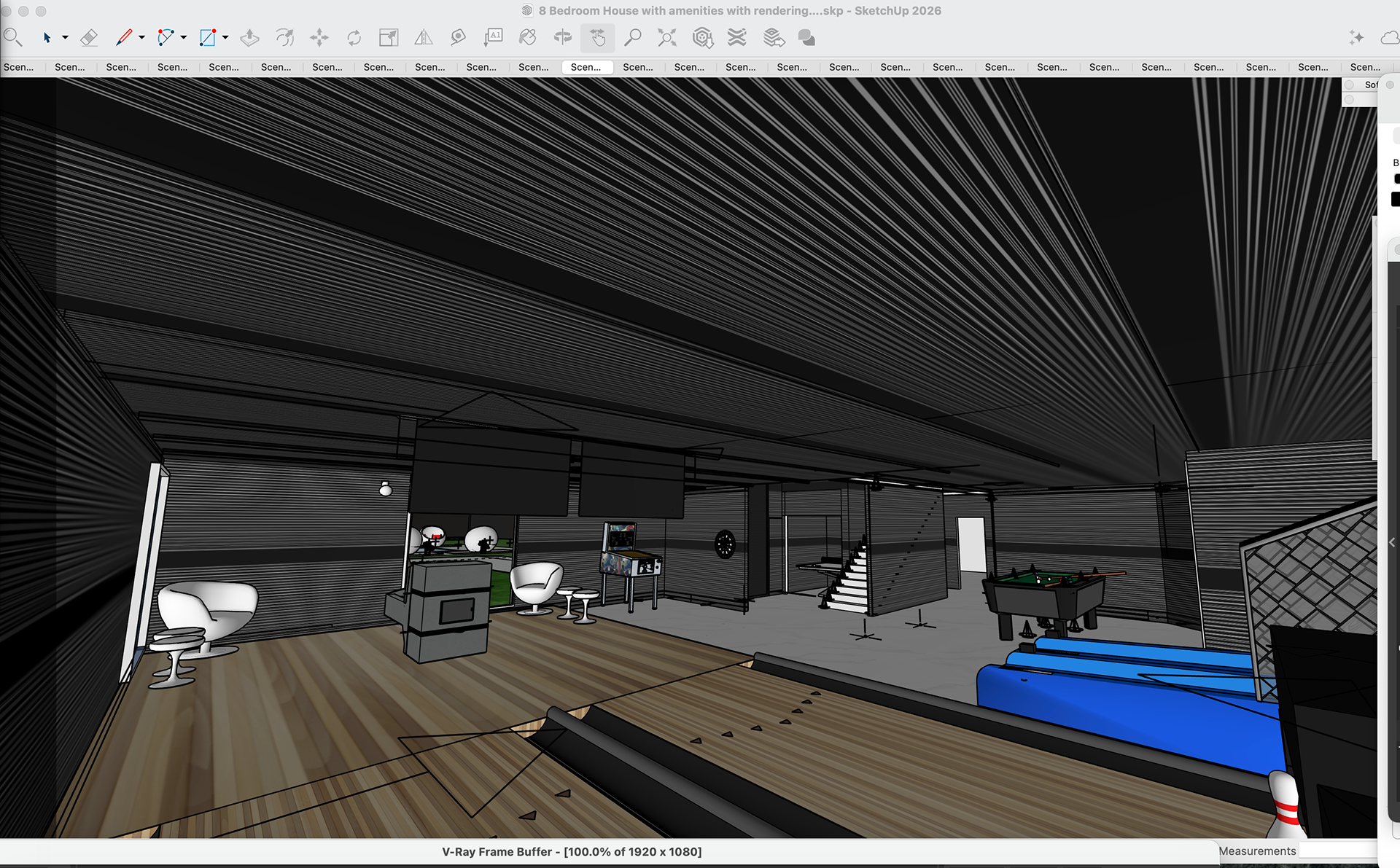This screenshot has height=868, width=1400.
Task: Select the Rotate tool
Action: [x=354, y=37]
